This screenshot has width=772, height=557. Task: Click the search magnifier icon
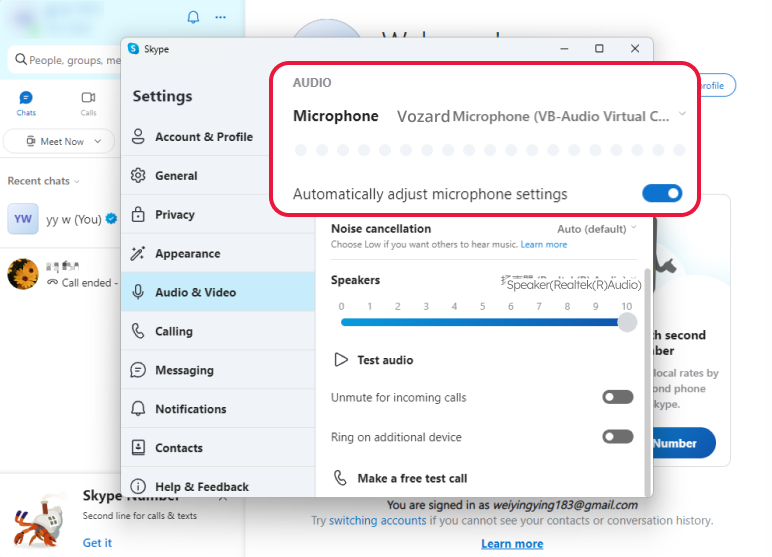[21, 60]
